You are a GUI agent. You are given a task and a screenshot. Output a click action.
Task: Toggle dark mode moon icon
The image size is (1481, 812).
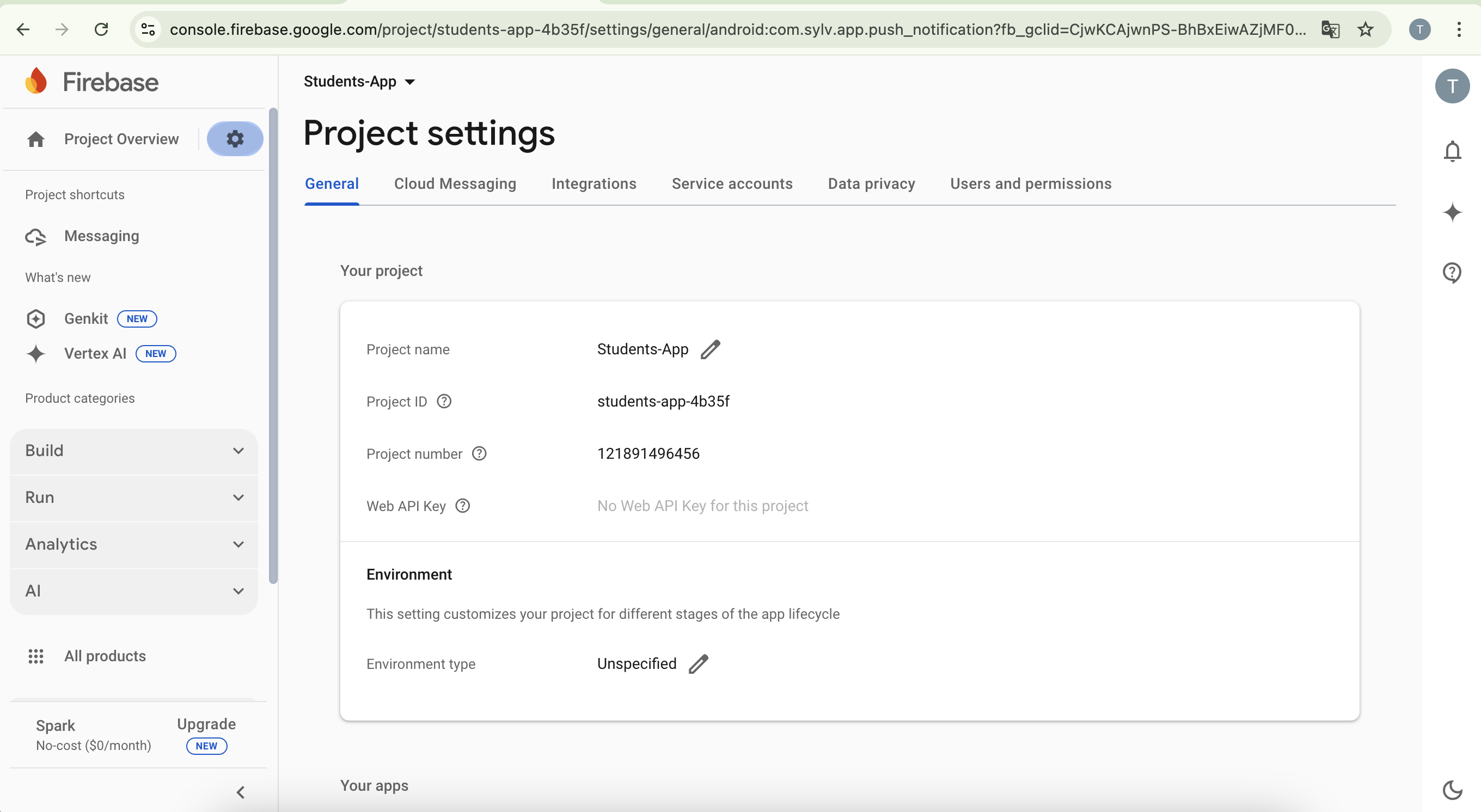[1452, 790]
